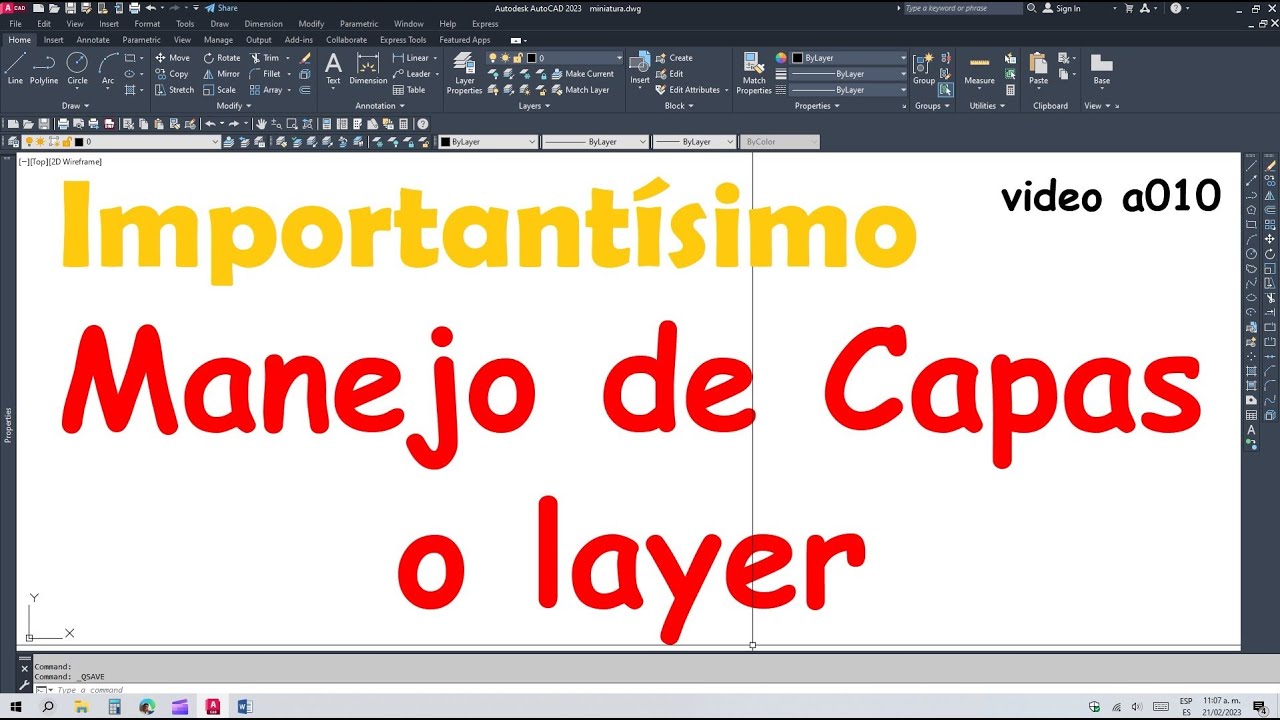Click Make Current layer button

(x=581, y=74)
